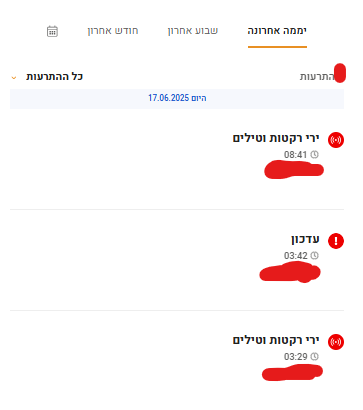Open the calendar date picker icon
The width and height of the screenshot is (363, 410).
(52, 31)
